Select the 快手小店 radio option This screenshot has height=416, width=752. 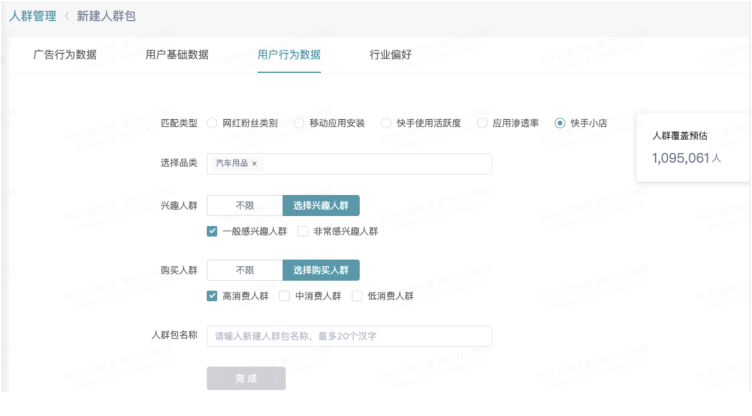tap(560, 123)
